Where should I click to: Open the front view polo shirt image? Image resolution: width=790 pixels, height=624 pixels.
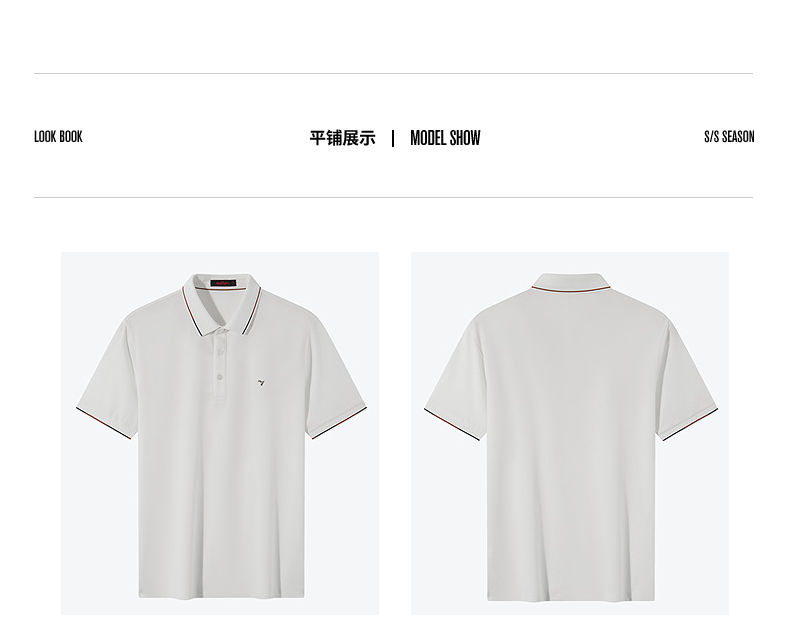pyautogui.click(x=220, y=433)
